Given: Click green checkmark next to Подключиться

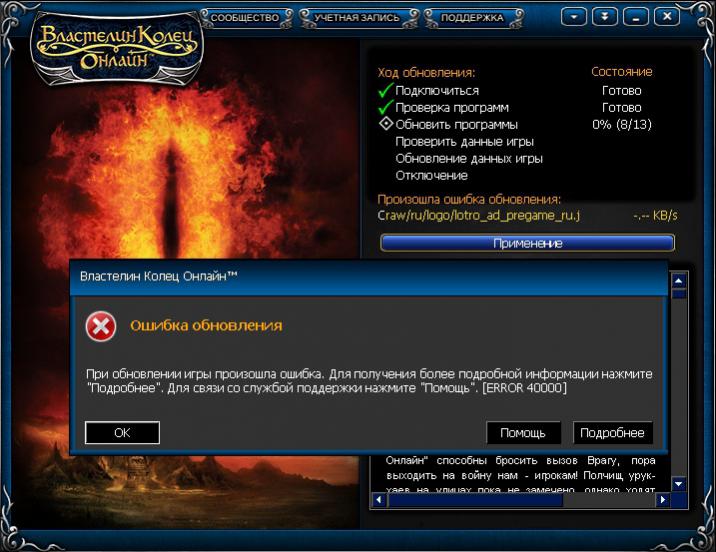Looking at the screenshot, I should [384, 91].
